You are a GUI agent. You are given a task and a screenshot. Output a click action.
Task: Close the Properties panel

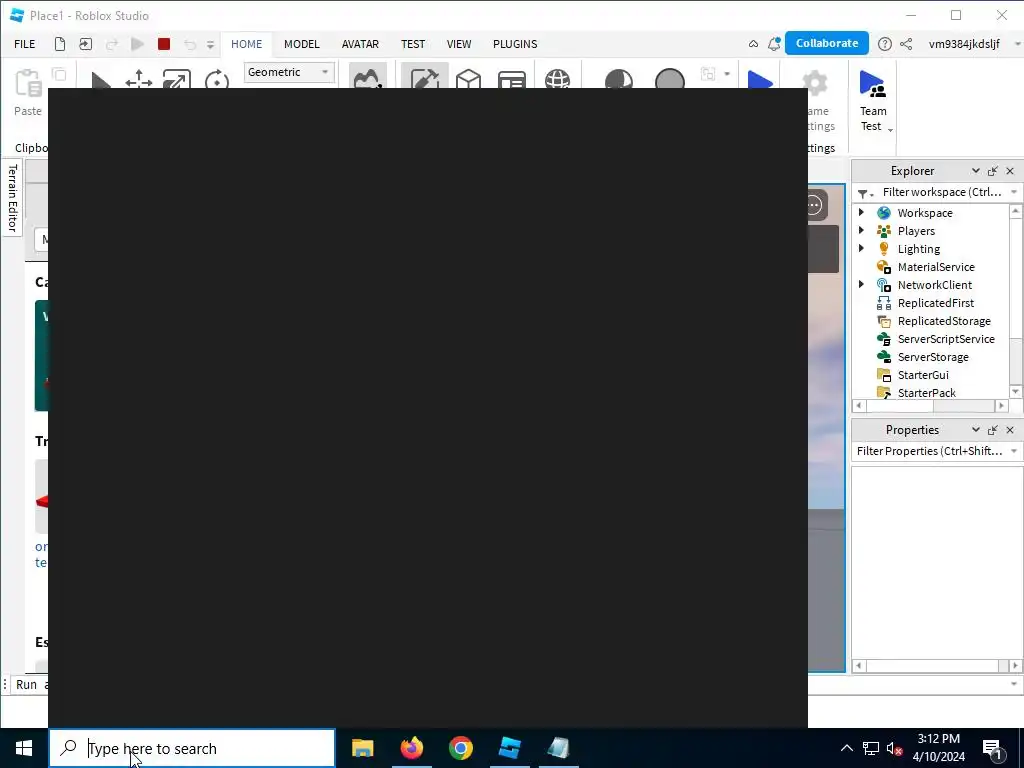(1010, 430)
